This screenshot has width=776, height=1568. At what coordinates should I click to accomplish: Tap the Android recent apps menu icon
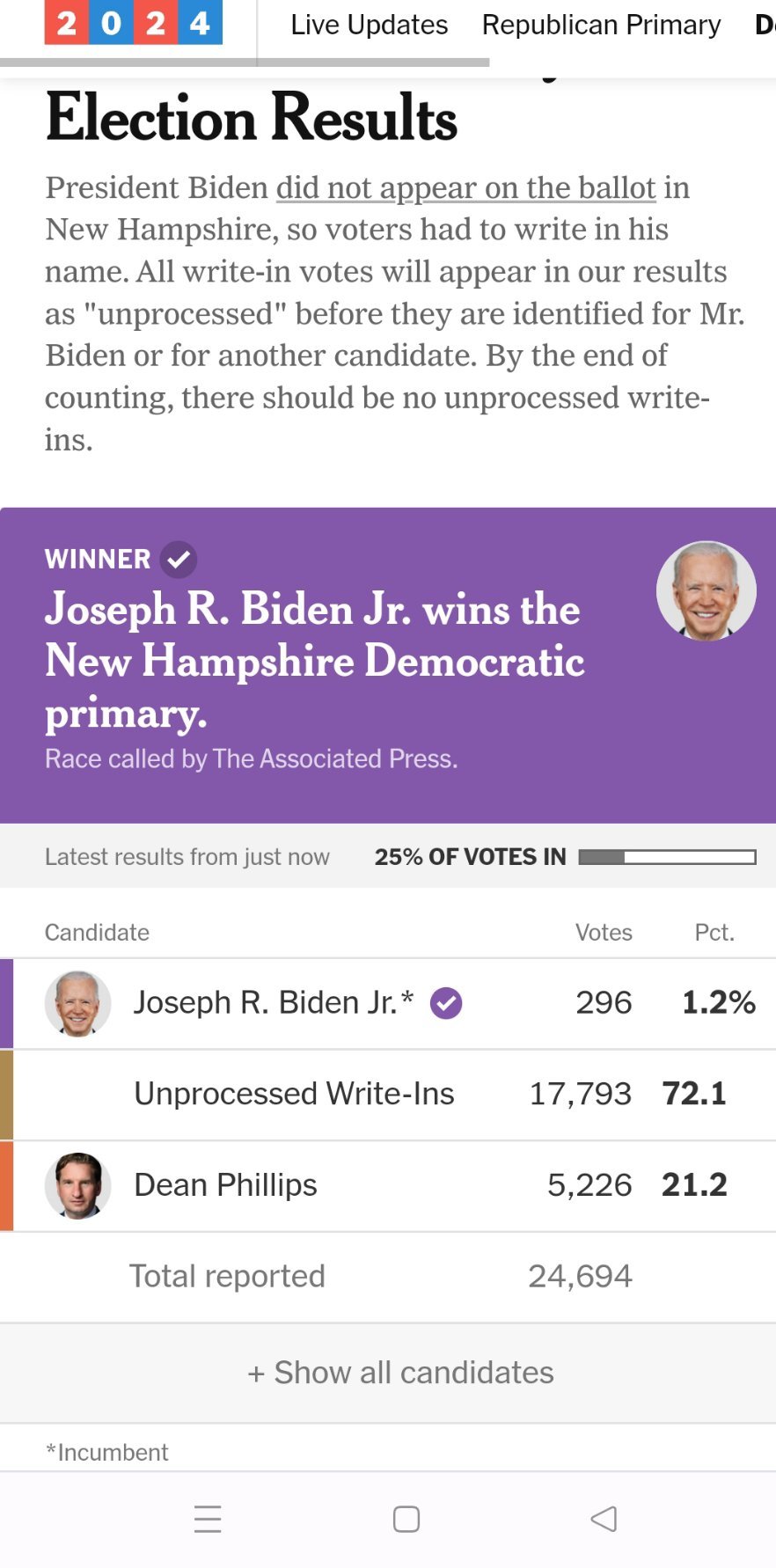coord(208,1519)
